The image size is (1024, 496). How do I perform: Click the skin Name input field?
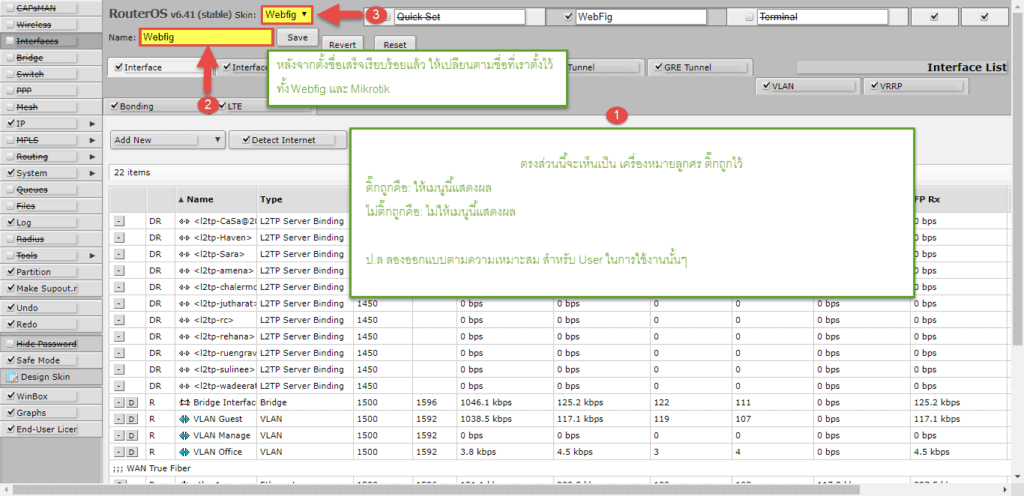(206, 38)
